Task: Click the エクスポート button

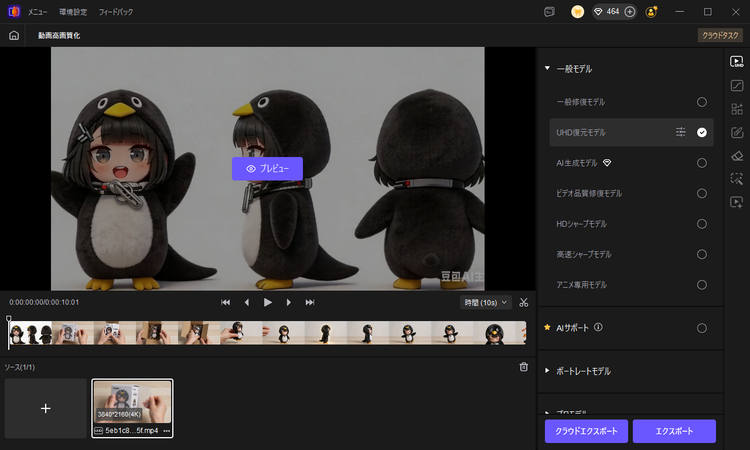Action: click(674, 431)
